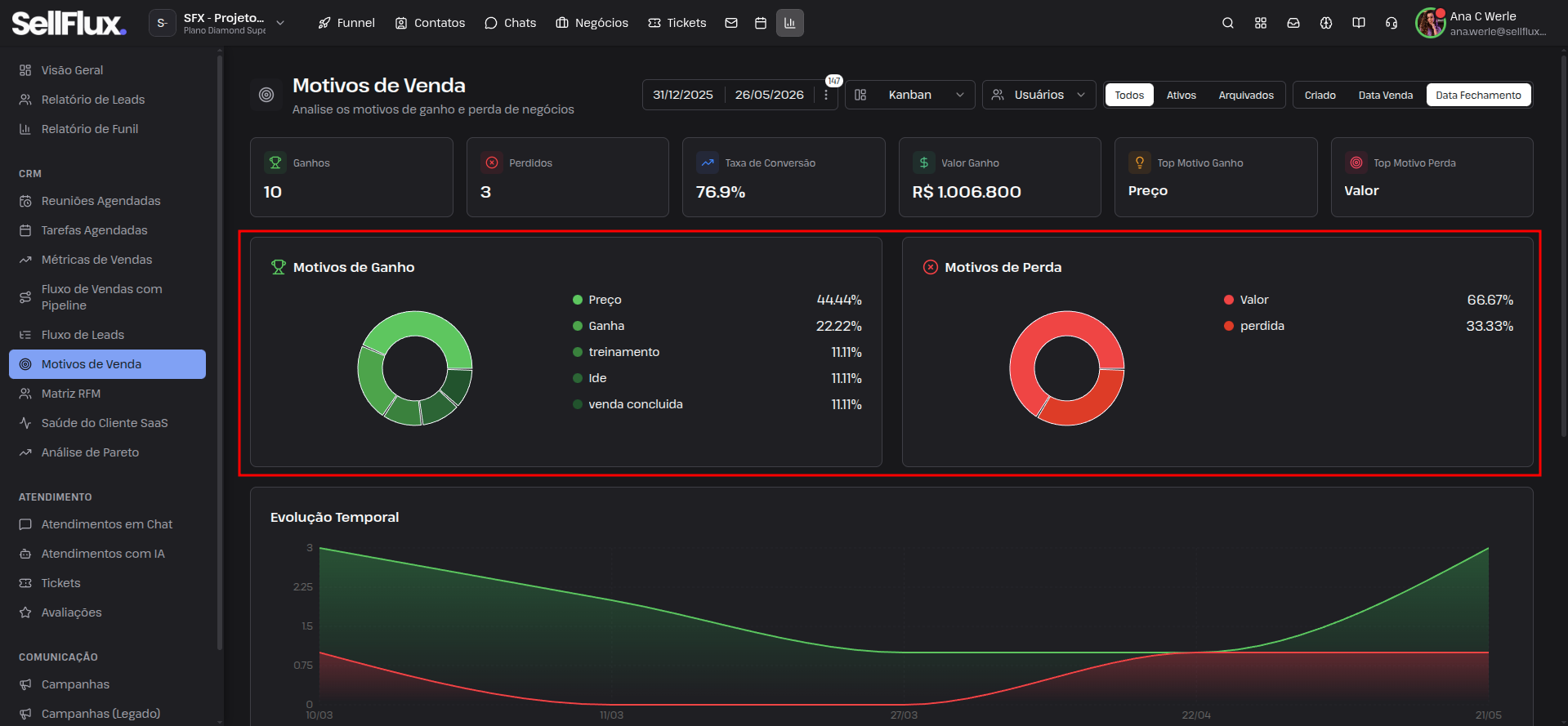Click the inbox tray icon in header
This screenshot has width=1568, height=726.
(1293, 23)
